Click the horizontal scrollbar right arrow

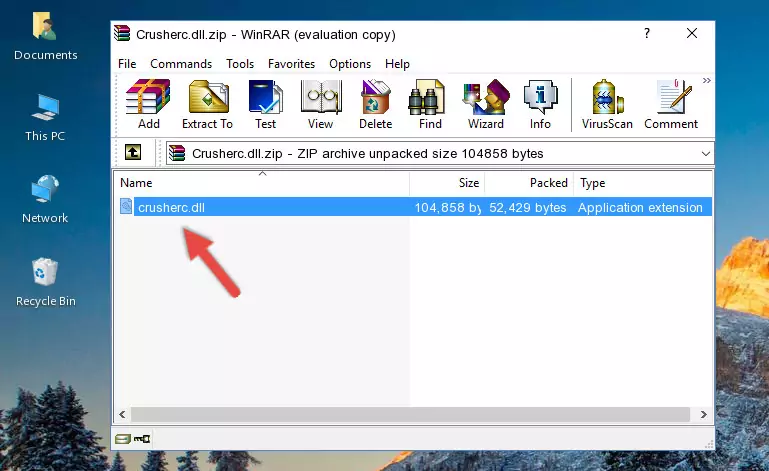click(x=703, y=415)
